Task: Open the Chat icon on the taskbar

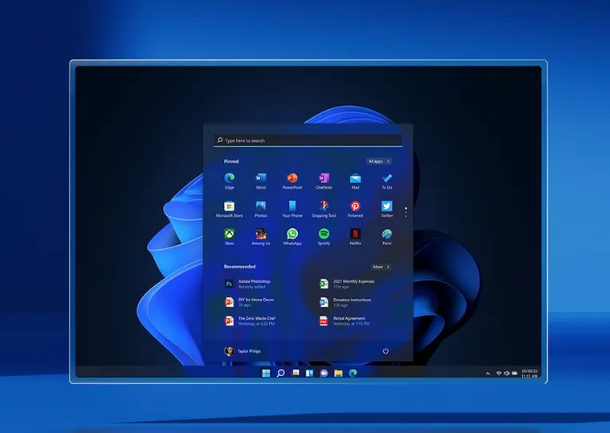Action: click(324, 373)
